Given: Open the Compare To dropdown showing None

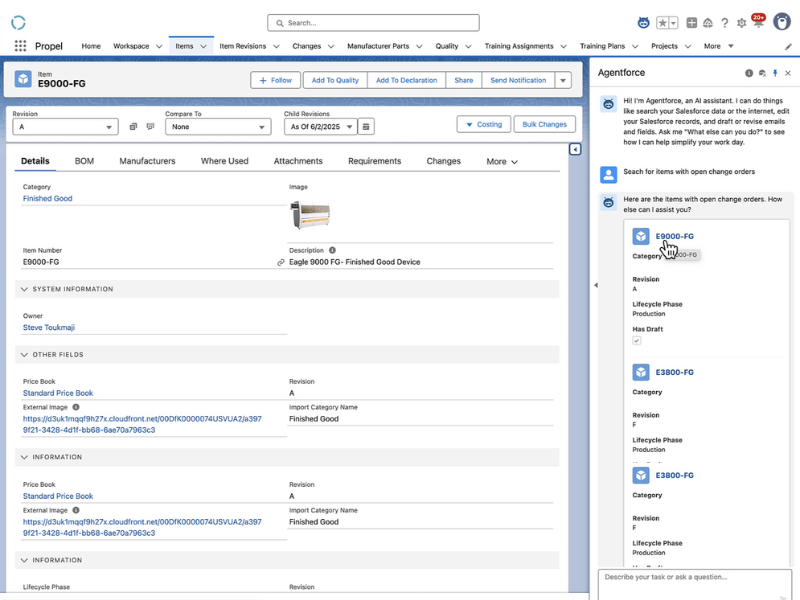Looking at the screenshot, I should click(x=218, y=127).
